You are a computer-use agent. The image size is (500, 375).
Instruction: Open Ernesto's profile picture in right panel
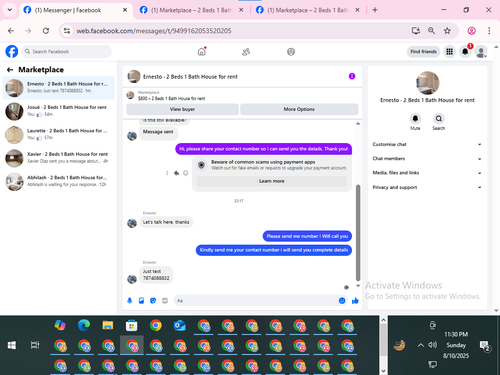428,83
